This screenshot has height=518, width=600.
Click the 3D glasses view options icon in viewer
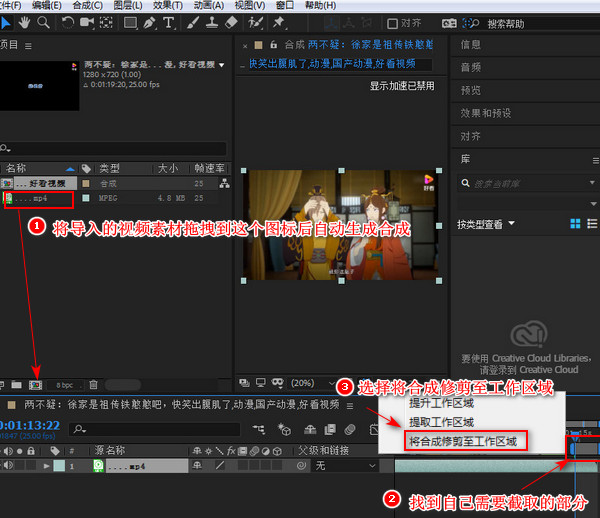277,383
